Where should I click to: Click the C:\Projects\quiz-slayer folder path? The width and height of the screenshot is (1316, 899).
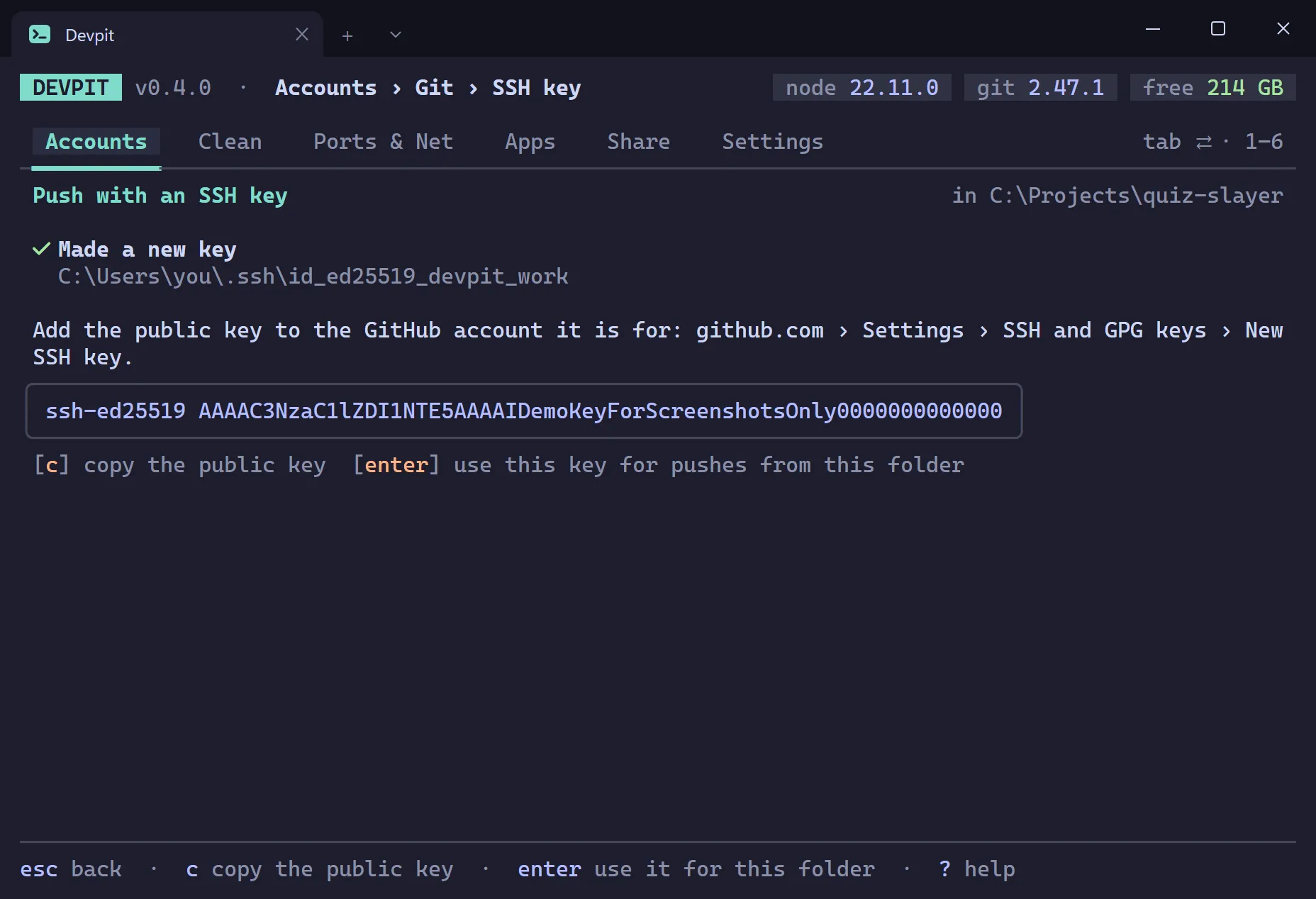tap(1137, 196)
